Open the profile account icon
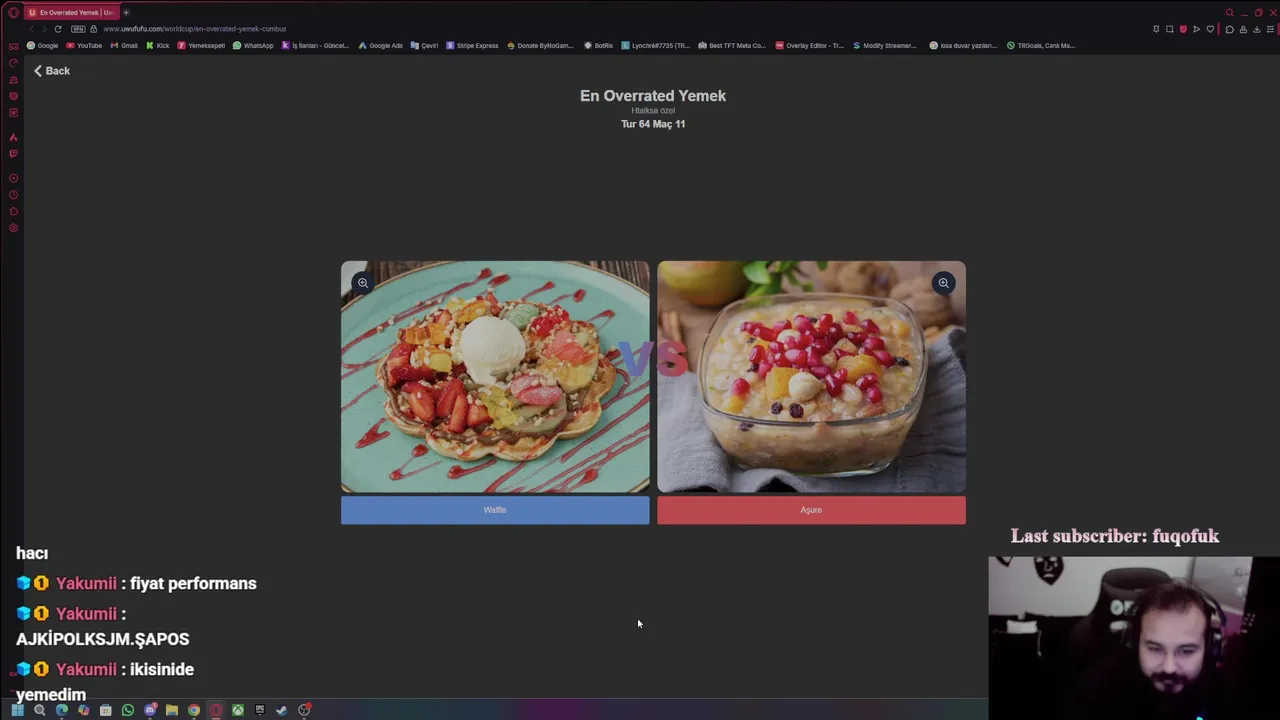Viewport: 1280px width, 720px height. click(1243, 29)
